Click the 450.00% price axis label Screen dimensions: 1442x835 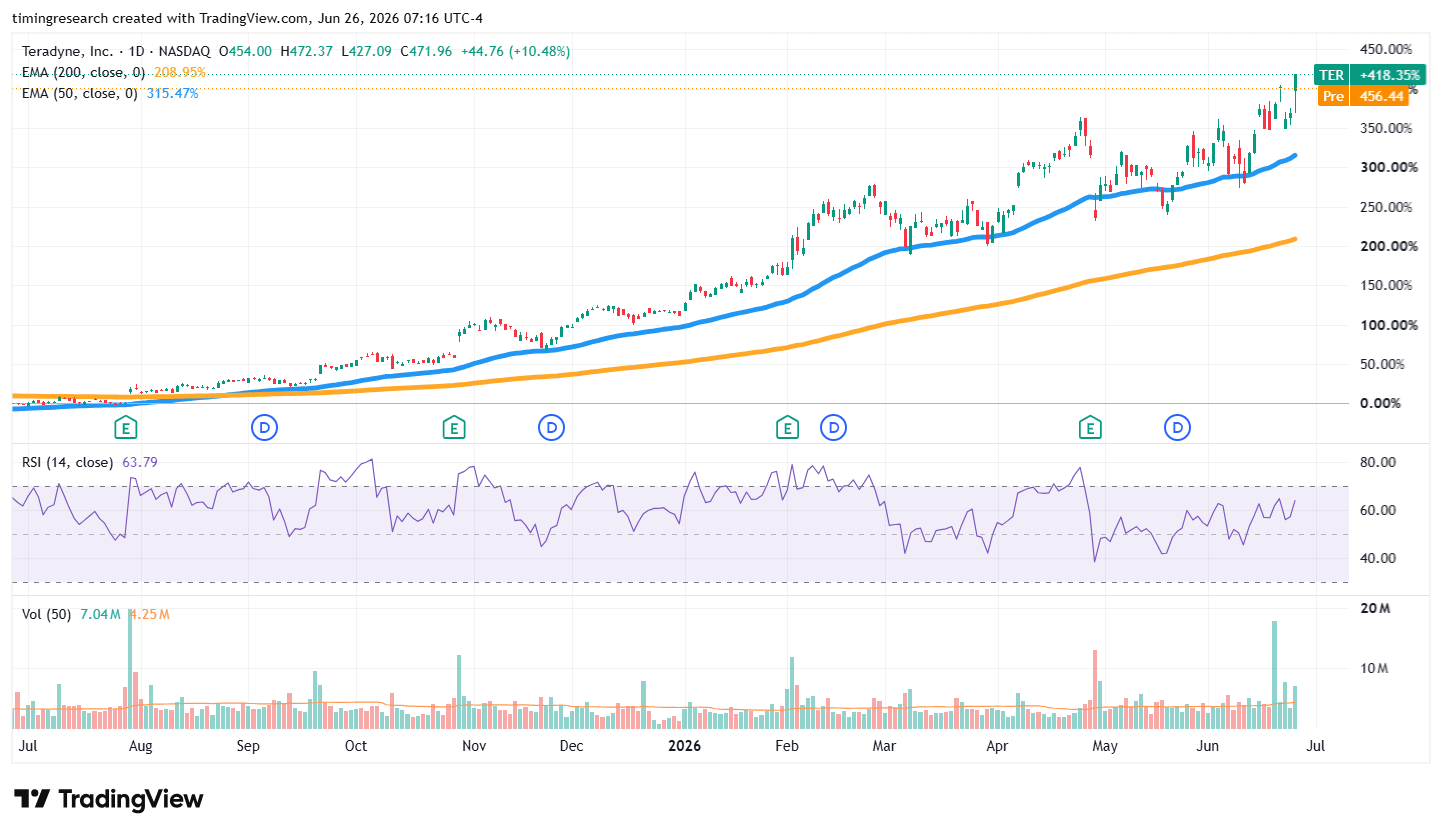[1388, 49]
